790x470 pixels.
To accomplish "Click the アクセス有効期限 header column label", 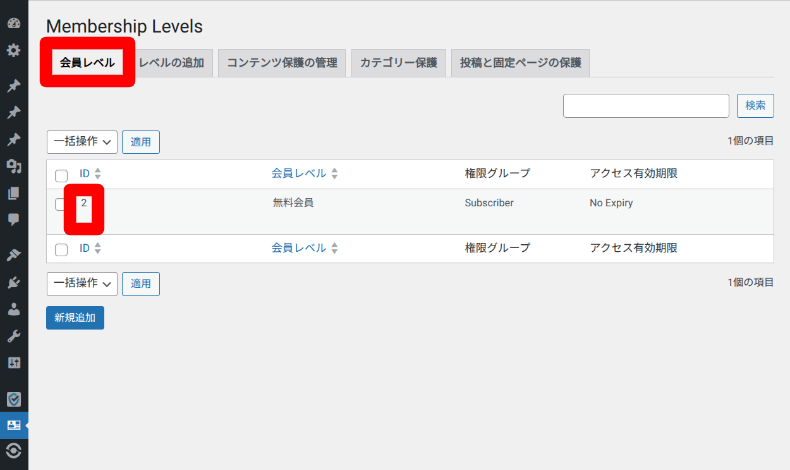I will click(633, 173).
